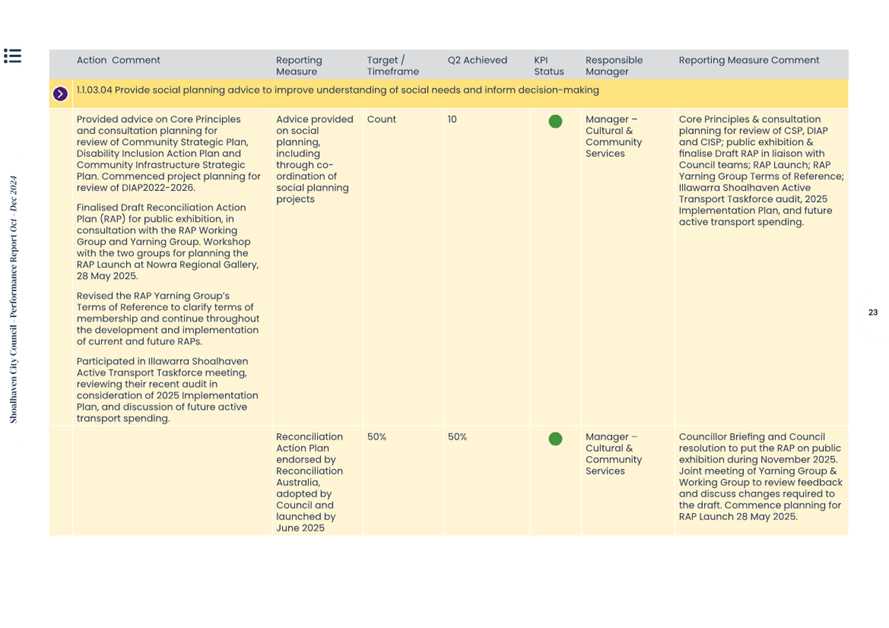Click the Q2 Achieved column header
The height and width of the screenshot is (628, 889).
point(477,60)
